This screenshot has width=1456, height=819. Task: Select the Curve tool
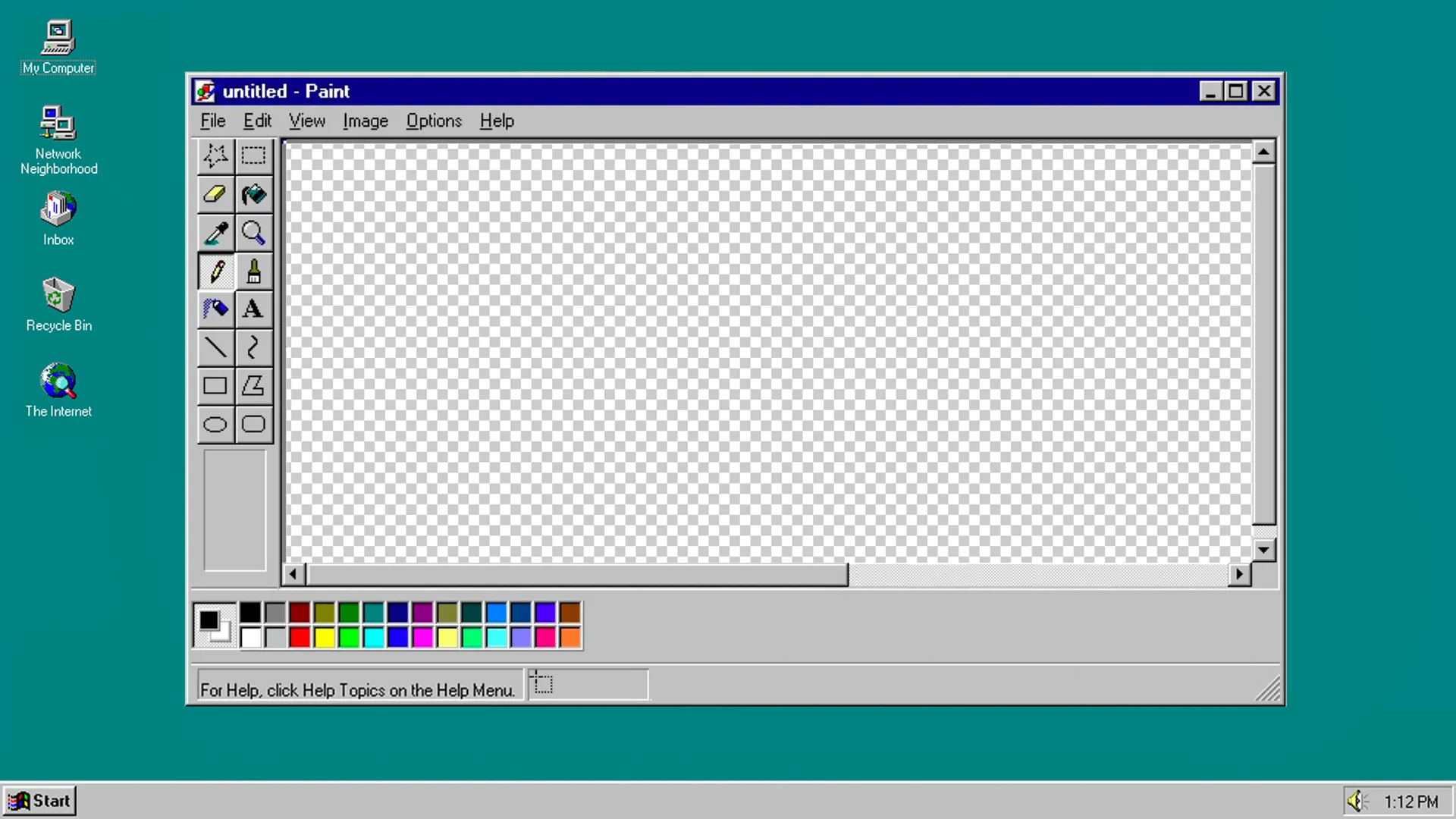[x=253, y=347]
